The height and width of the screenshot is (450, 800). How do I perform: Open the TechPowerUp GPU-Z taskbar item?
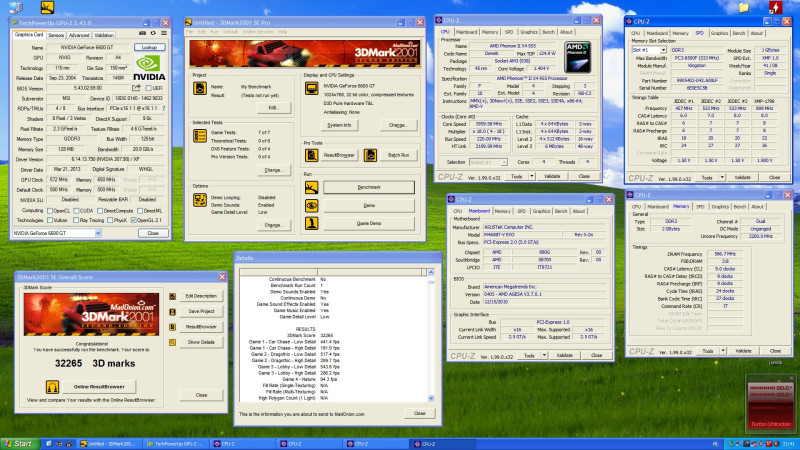coord(176,444)
